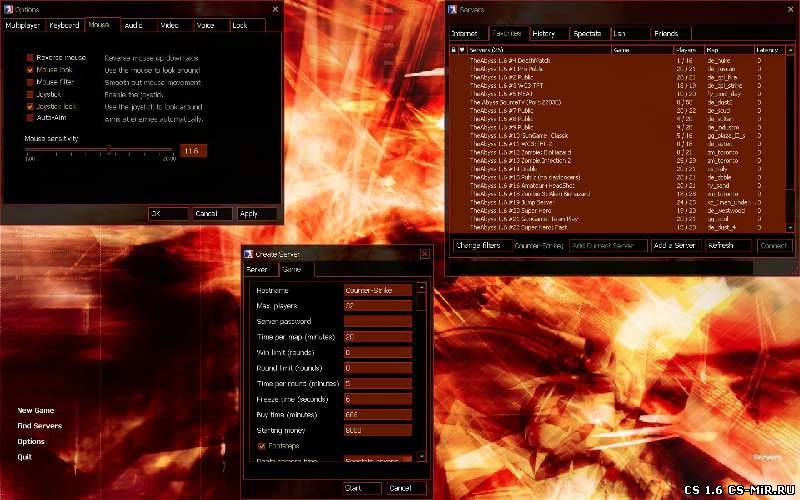
Task: Click the Starting money field
Action: click(378, 430)
